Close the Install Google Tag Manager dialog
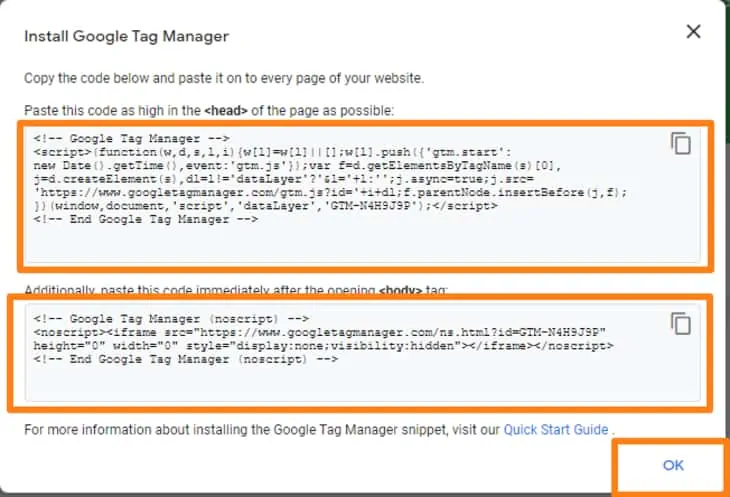This screenshot has width=730, height=497. coord(693,32)
